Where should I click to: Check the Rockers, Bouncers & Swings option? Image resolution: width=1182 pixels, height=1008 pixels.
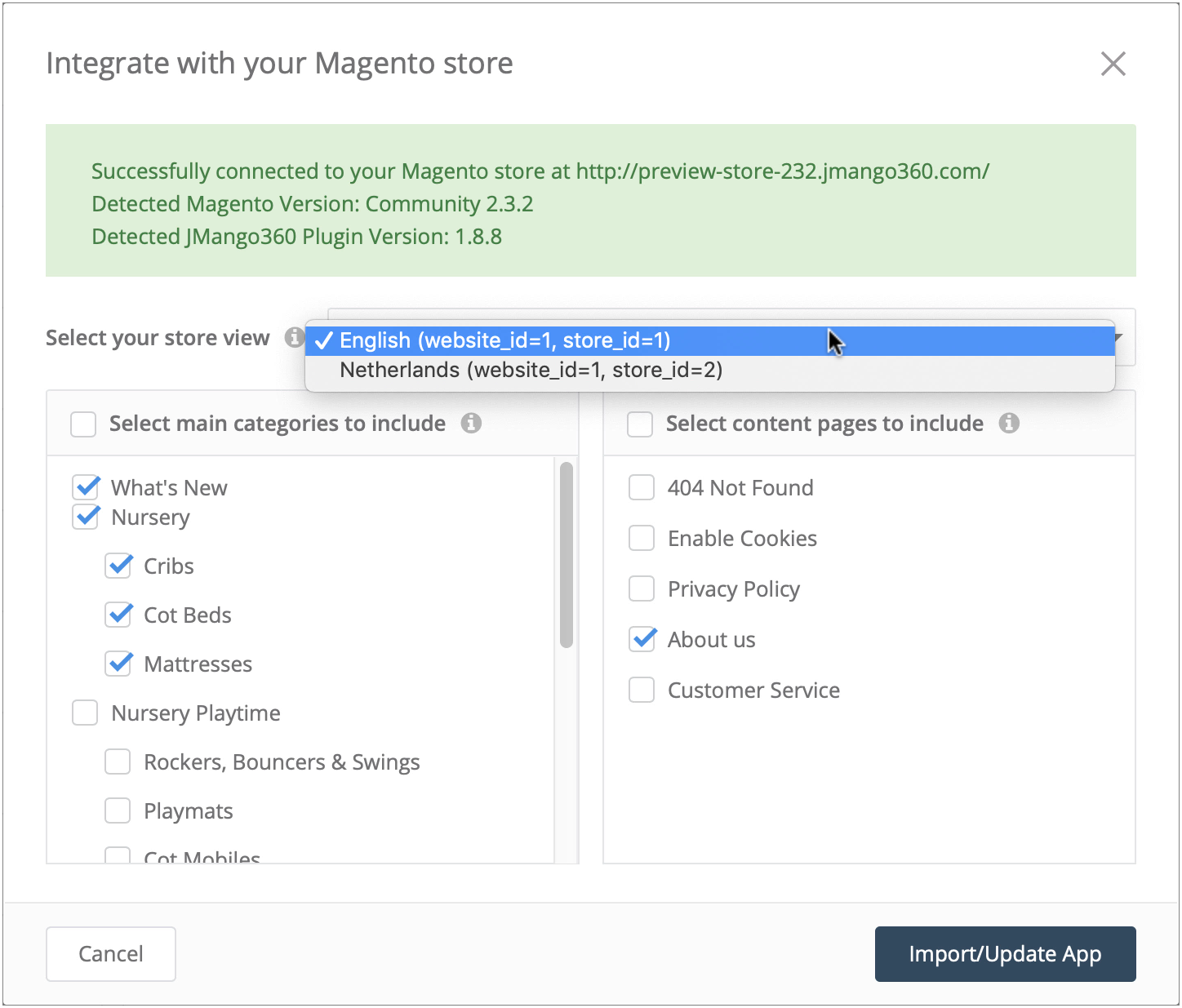coord(118,762)
